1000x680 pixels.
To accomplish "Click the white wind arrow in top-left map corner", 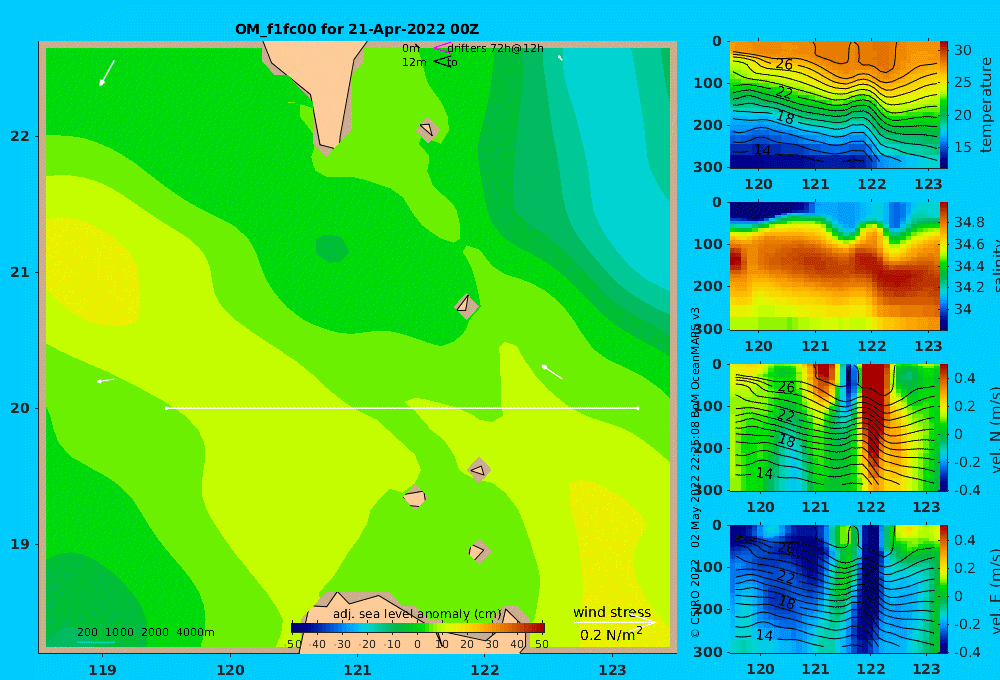I will [107, 73].
